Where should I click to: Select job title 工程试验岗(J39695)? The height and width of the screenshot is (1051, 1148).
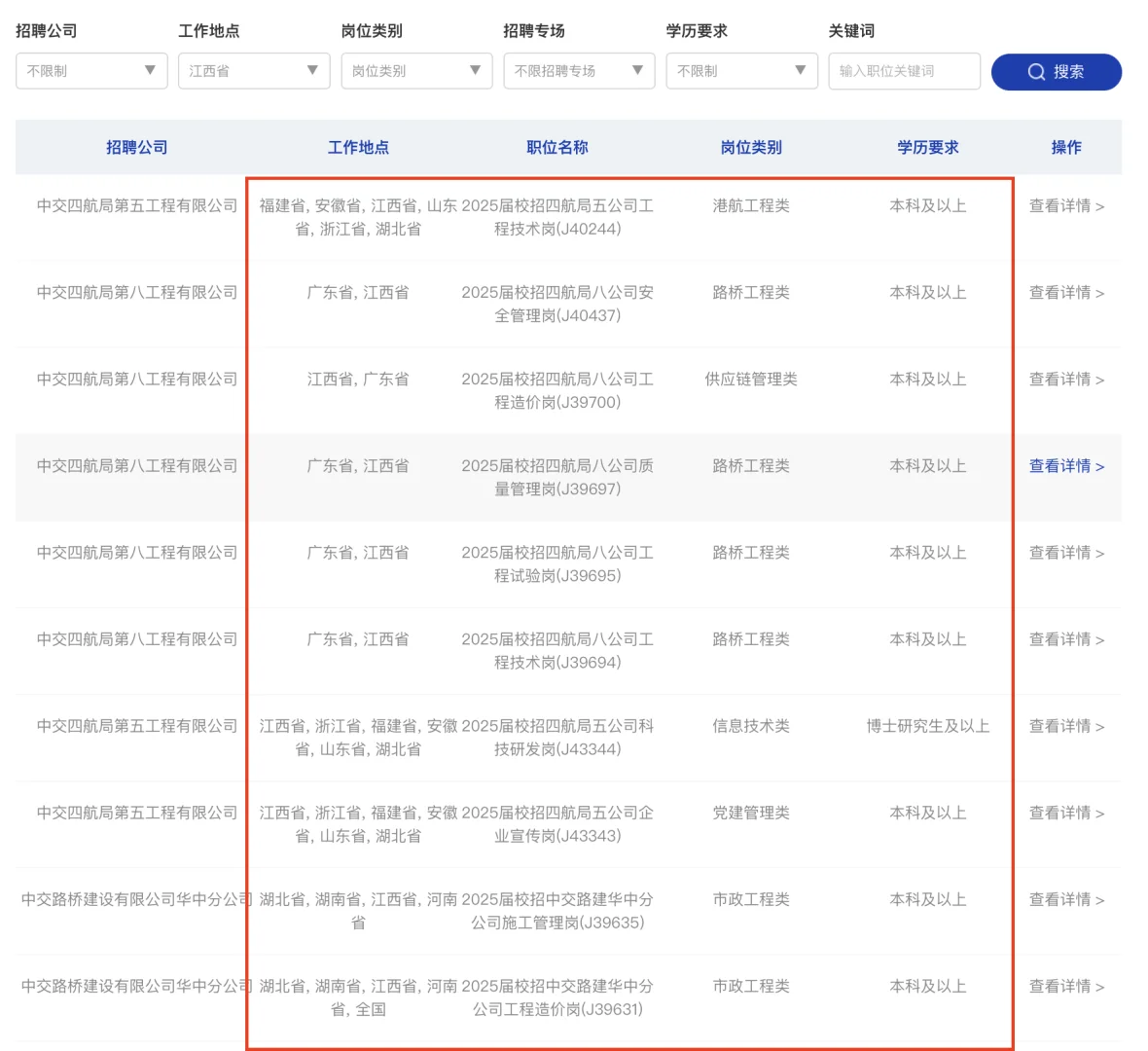tap(557, 564)
